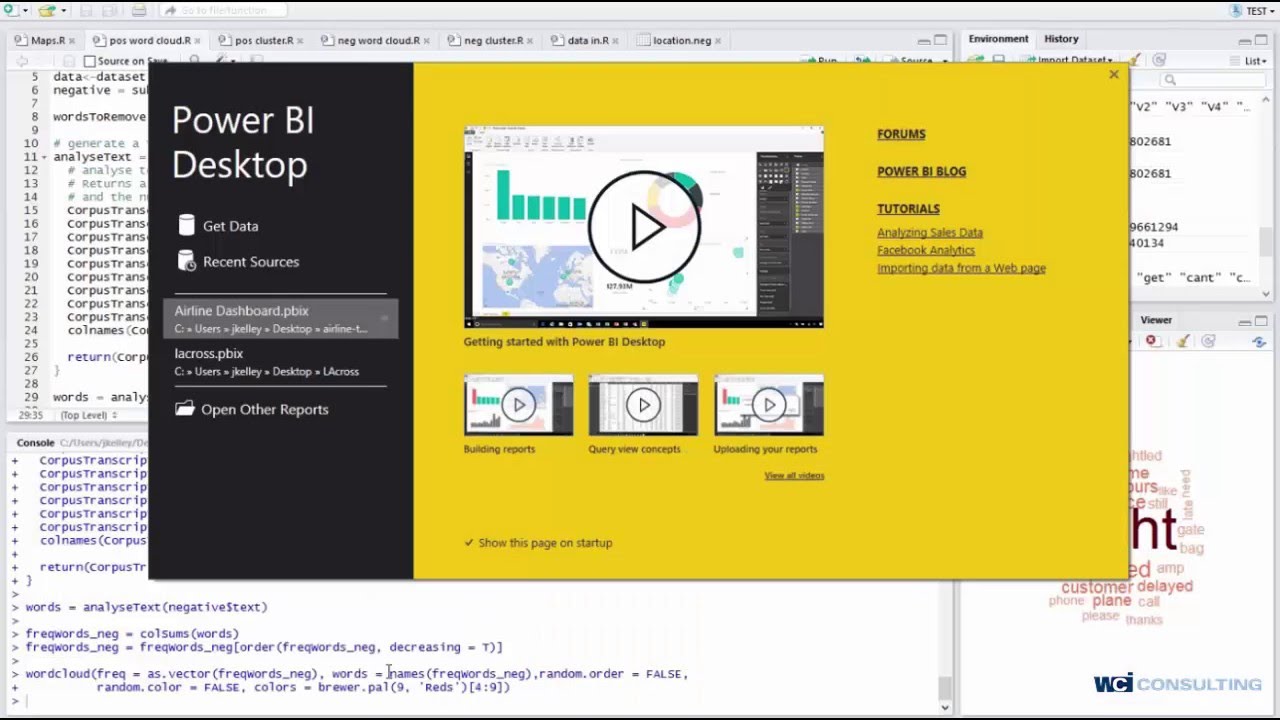The width and height of the screenshot is (1280, 720).
Task: Play the Getting started with Power BI video
Action: (x=643, y=227)
